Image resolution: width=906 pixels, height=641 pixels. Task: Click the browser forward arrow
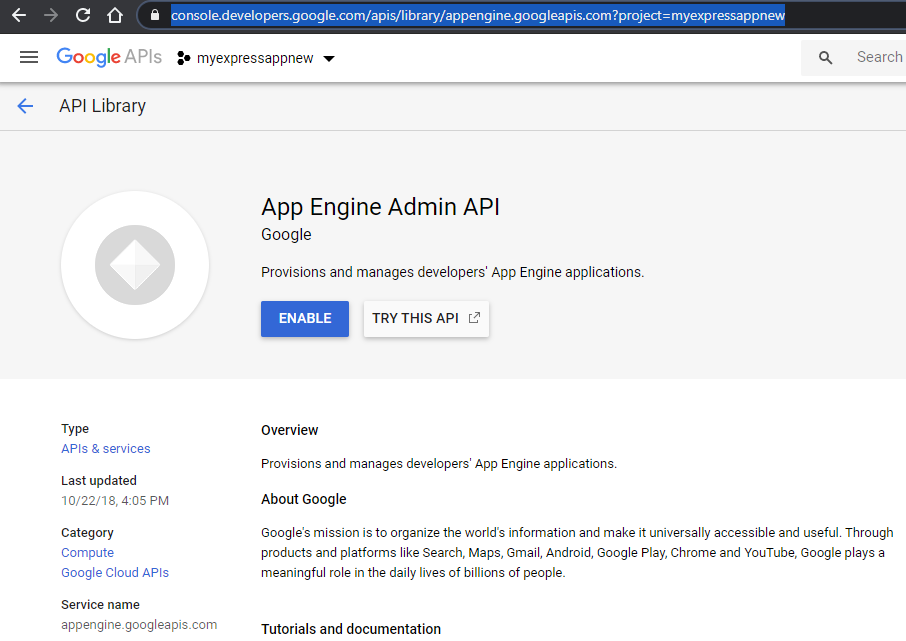tap(51, 15)
